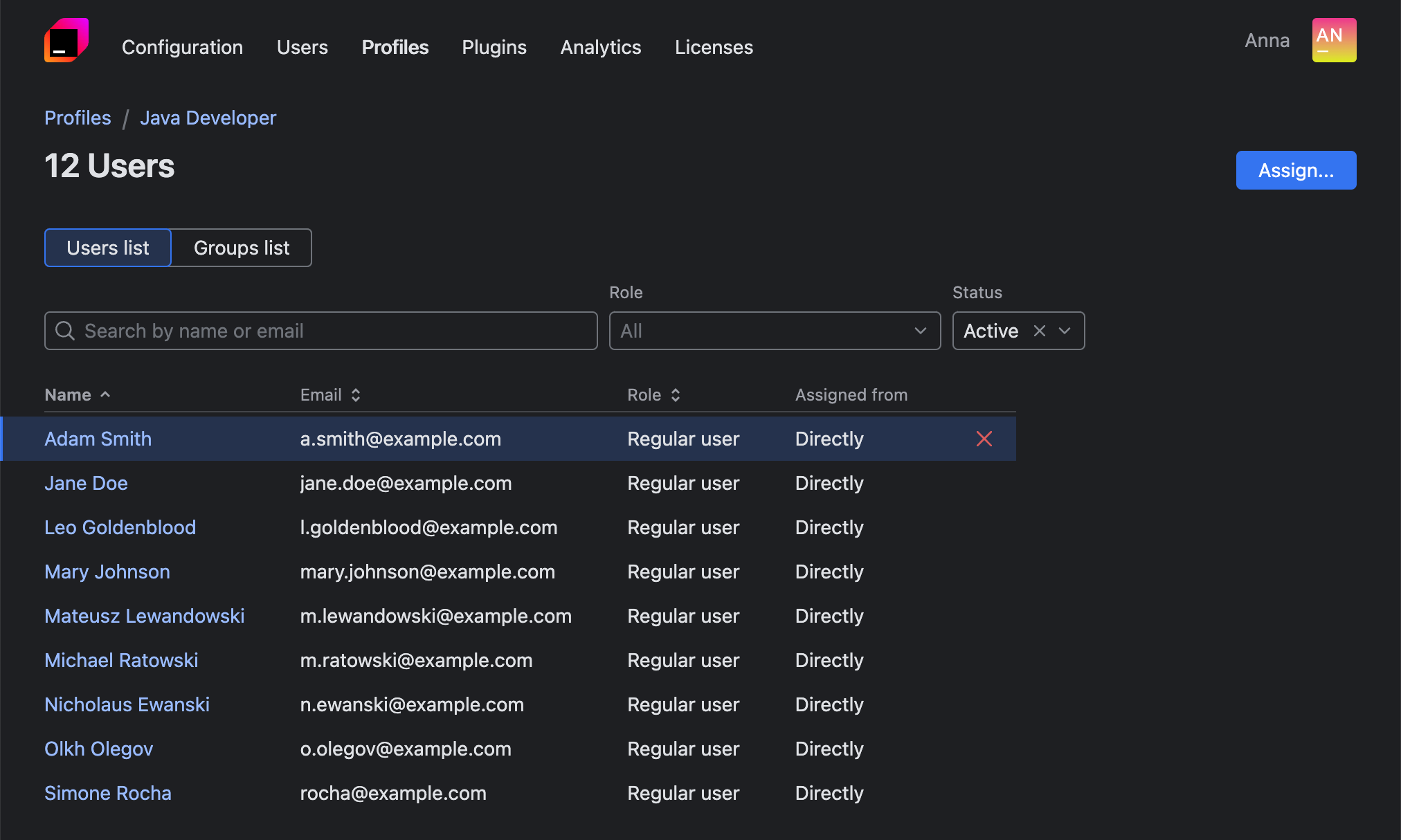This screenshot has height=840, width=1401.
Task: Expand the Status dropdown chevron
Action: tap(1065, 331)
